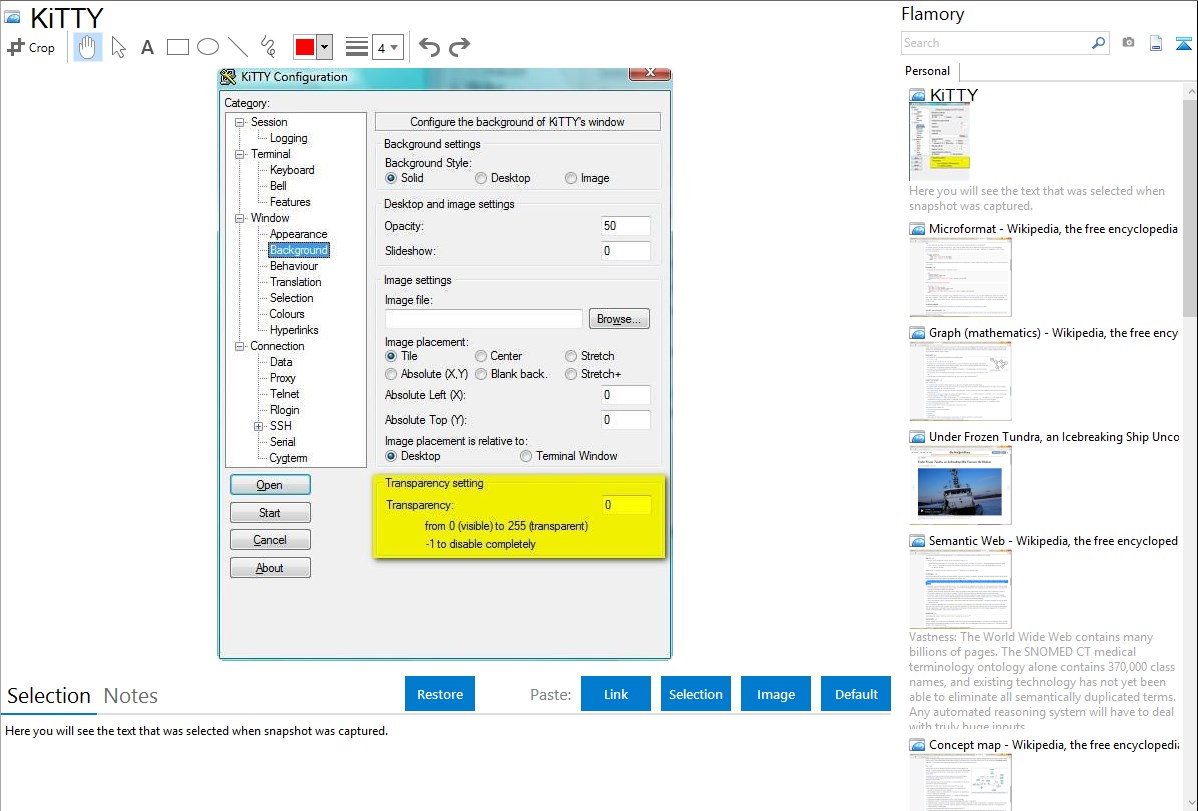Image resolution: width=1198 pixels, height=811 pixels.
Task: Activate the hand pan tool
Action: [87, 47]
